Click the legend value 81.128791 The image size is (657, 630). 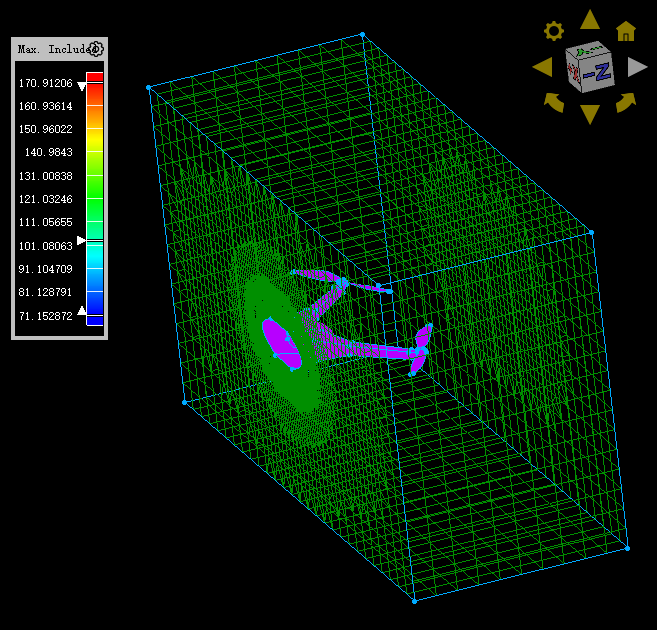(x=46, y=292)
